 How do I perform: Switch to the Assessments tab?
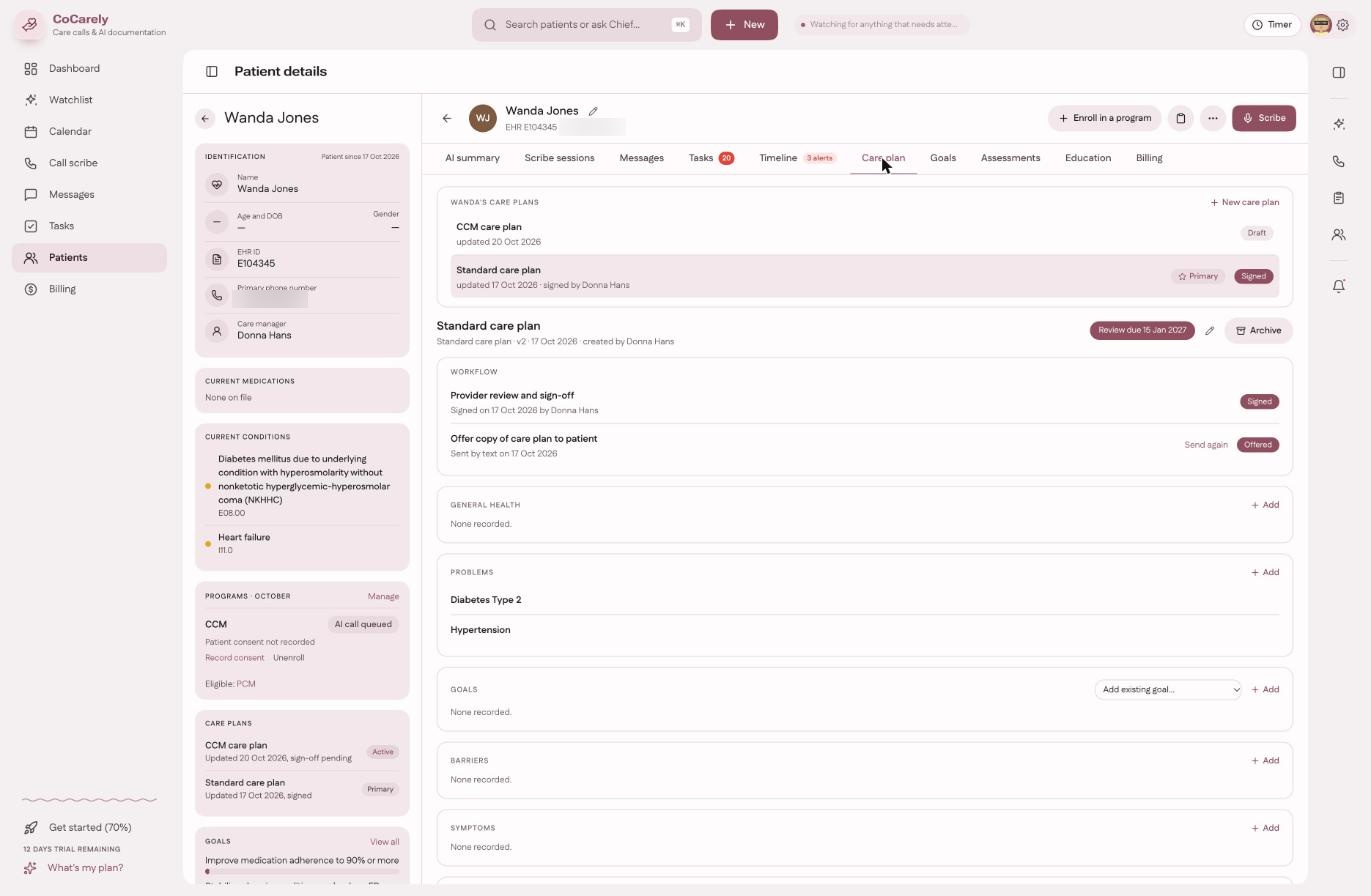tap(1010, 158)
